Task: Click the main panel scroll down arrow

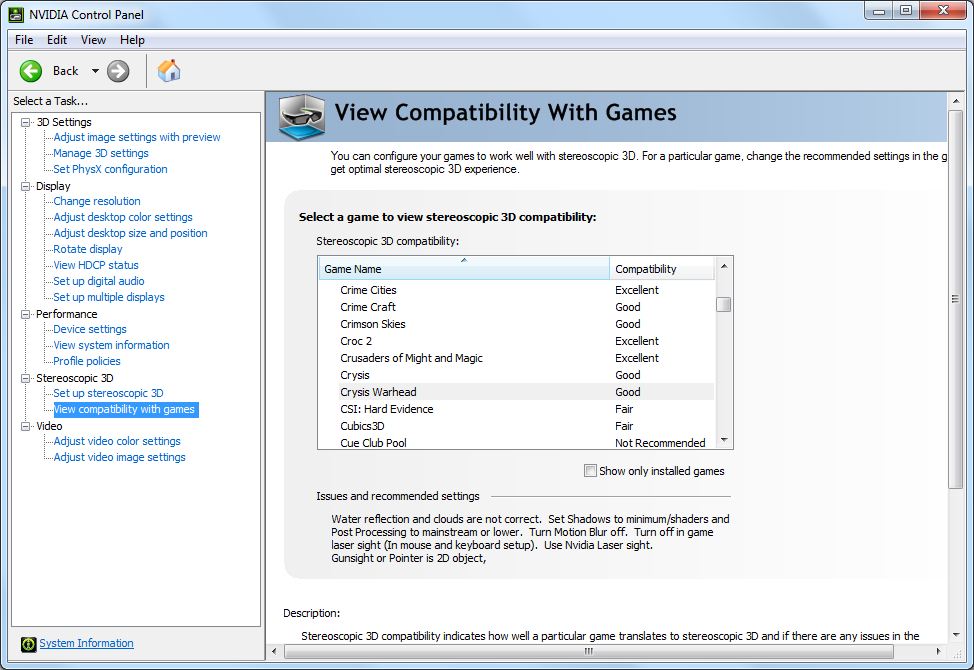Action: click(955, 635)
